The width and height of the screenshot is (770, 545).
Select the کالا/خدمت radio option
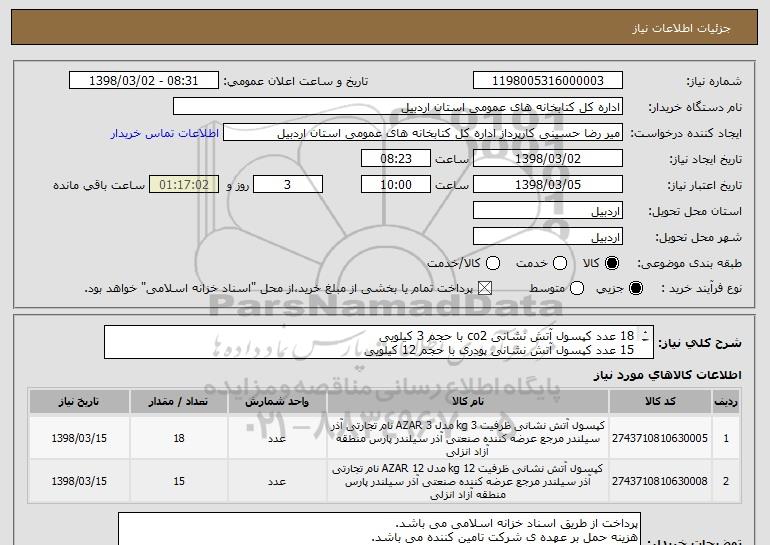(493, 264)
